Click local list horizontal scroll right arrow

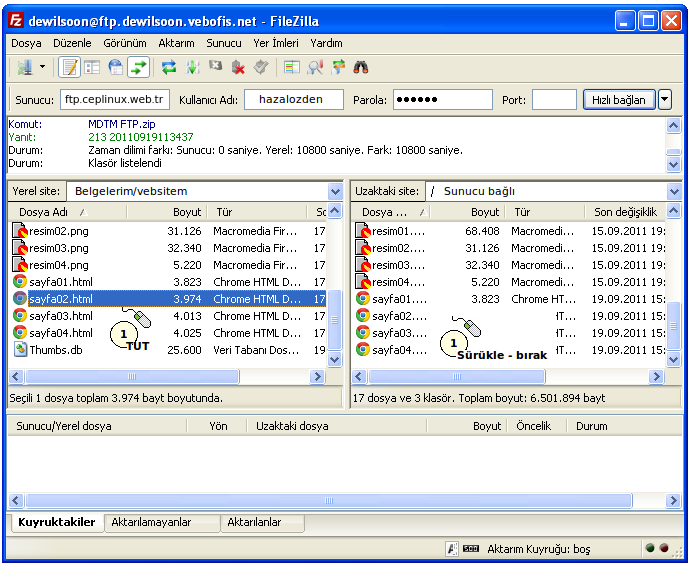click(317, 376)
